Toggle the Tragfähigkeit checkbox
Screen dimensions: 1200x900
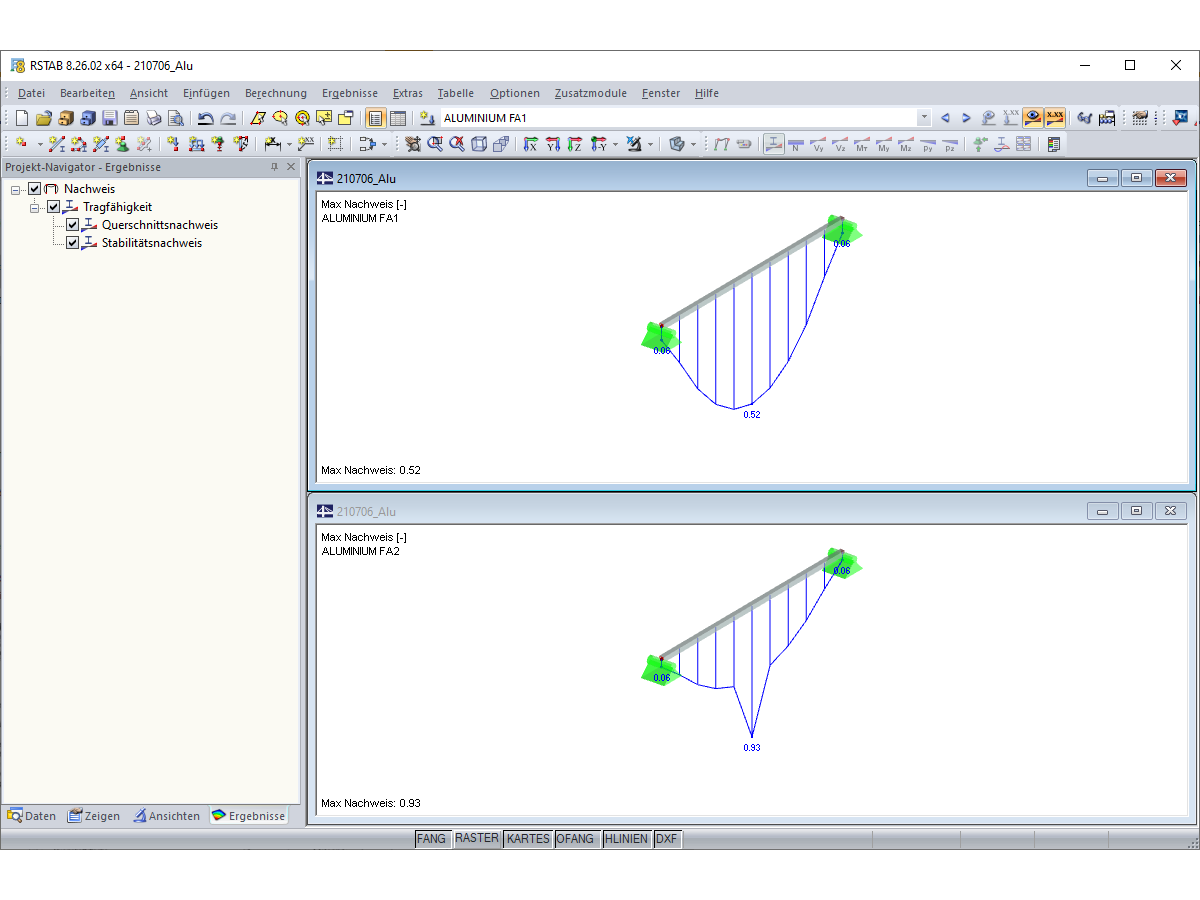click(x=54, y=207)
